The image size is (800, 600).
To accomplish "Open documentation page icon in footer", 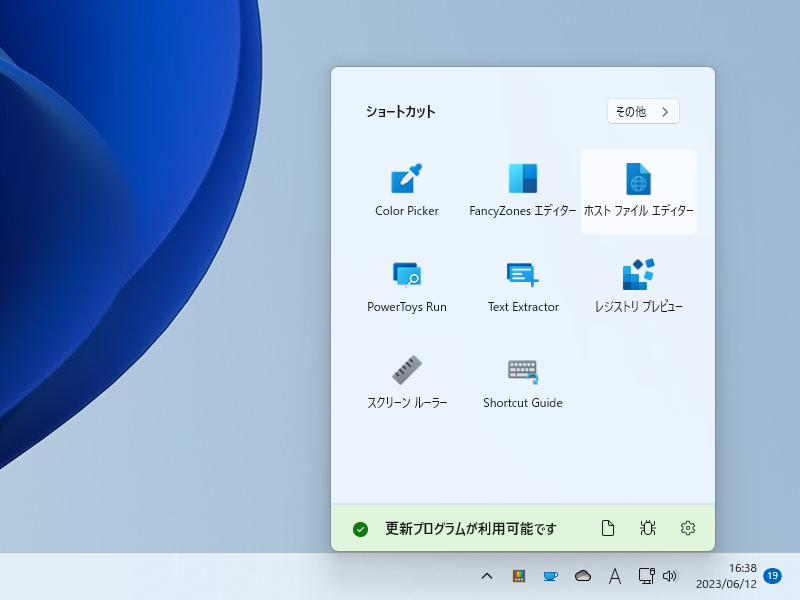I will coord(607,528).
